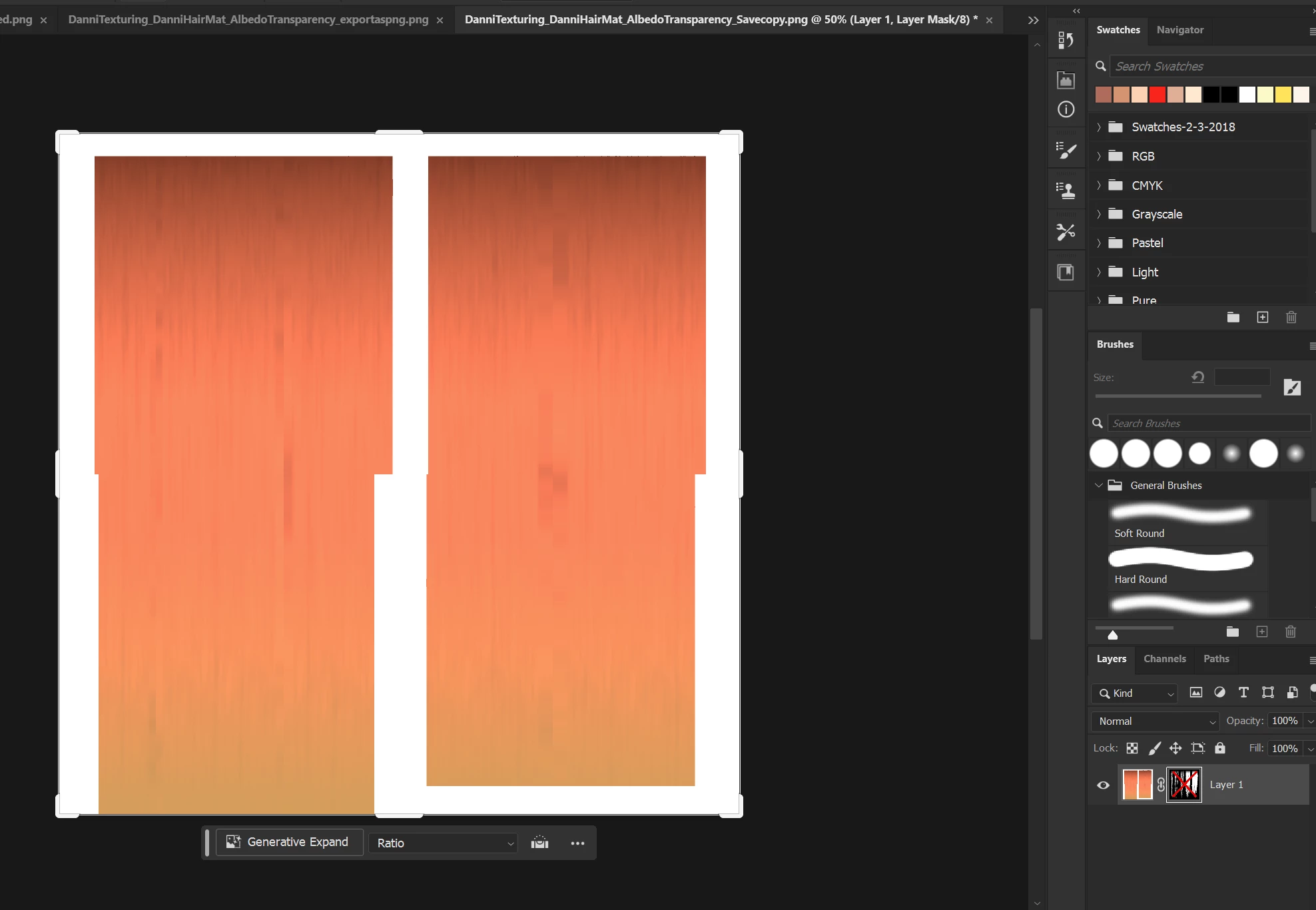
Task: Open the History panel icon
Action: [1066, 41]
